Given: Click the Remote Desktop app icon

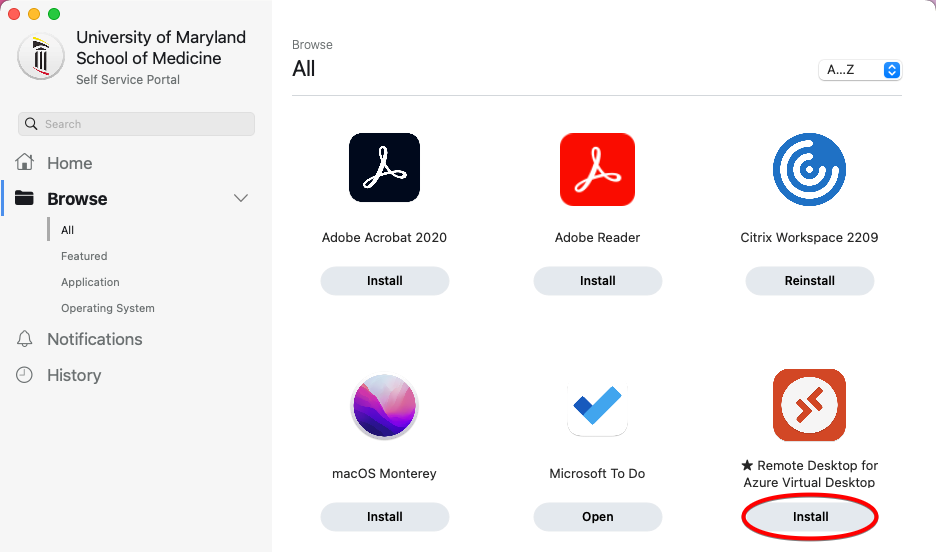Looking at the screenshot, I should [809, 405].
